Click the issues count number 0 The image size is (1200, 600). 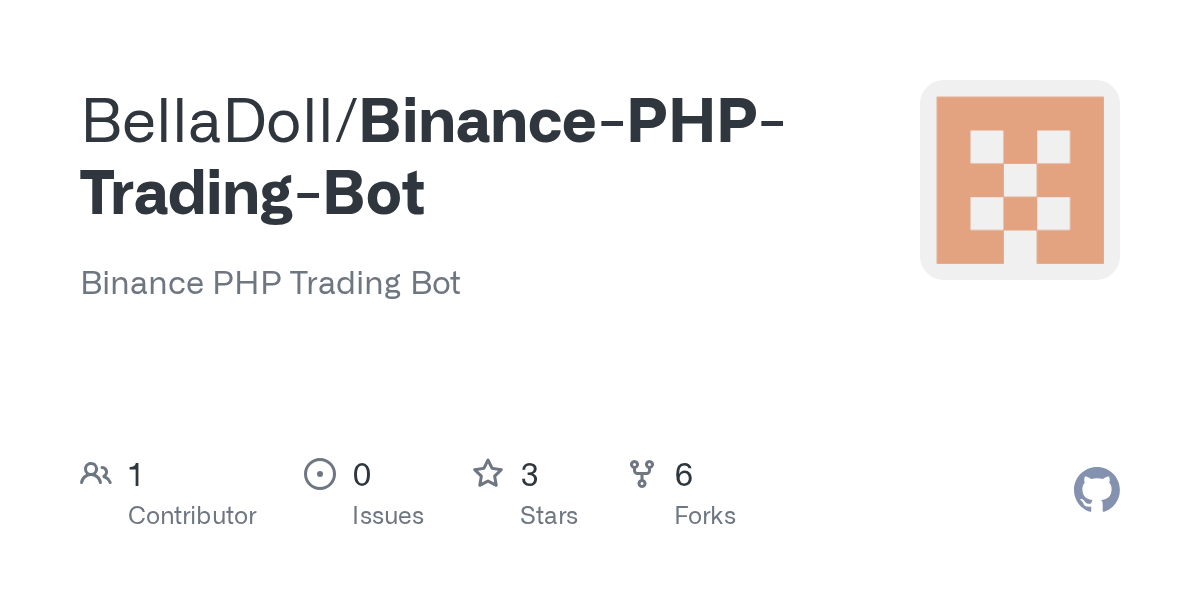[362, 474]
